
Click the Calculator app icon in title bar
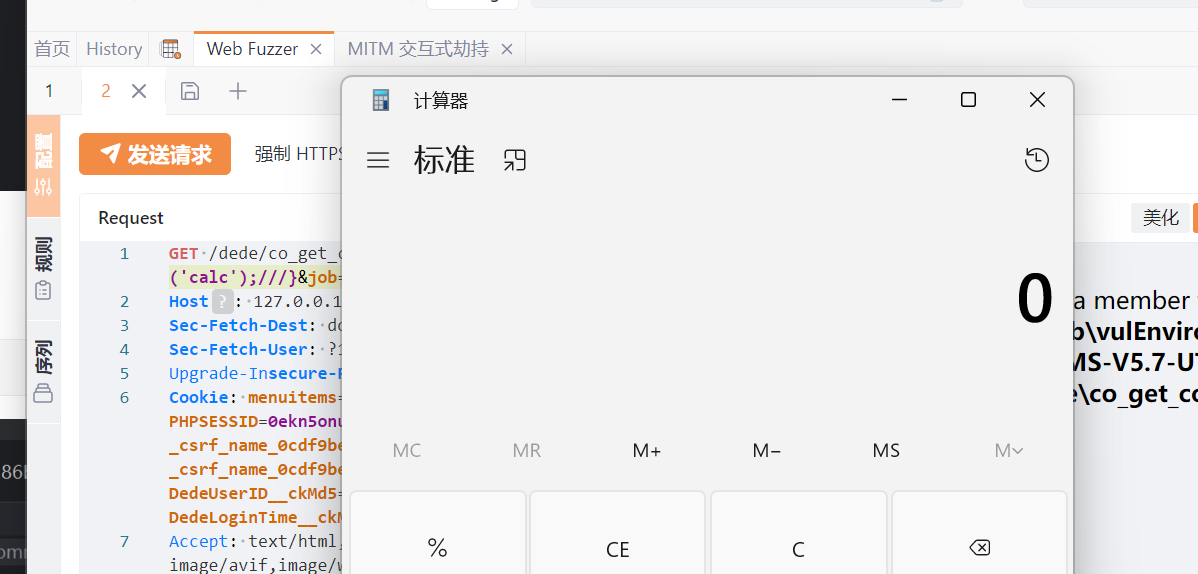(380, 100)
